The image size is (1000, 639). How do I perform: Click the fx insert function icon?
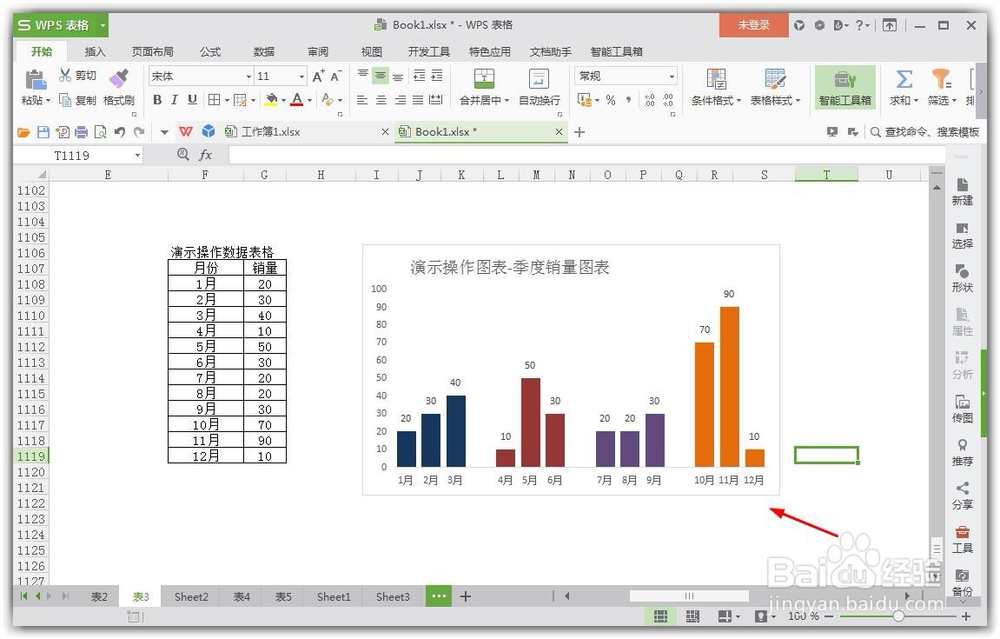[x=205, y=154]
